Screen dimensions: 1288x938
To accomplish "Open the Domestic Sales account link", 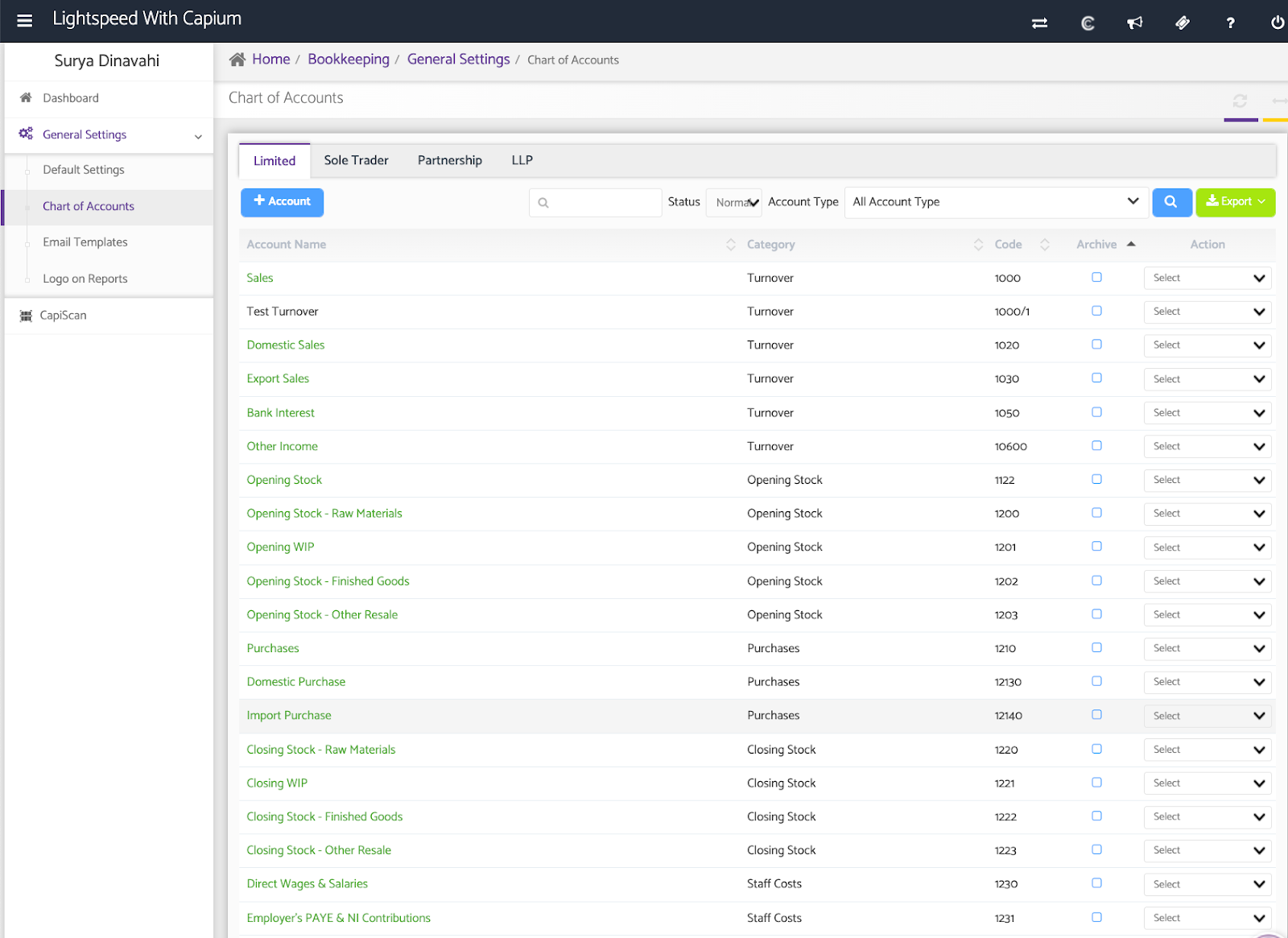I will click(x=286, y=345).
